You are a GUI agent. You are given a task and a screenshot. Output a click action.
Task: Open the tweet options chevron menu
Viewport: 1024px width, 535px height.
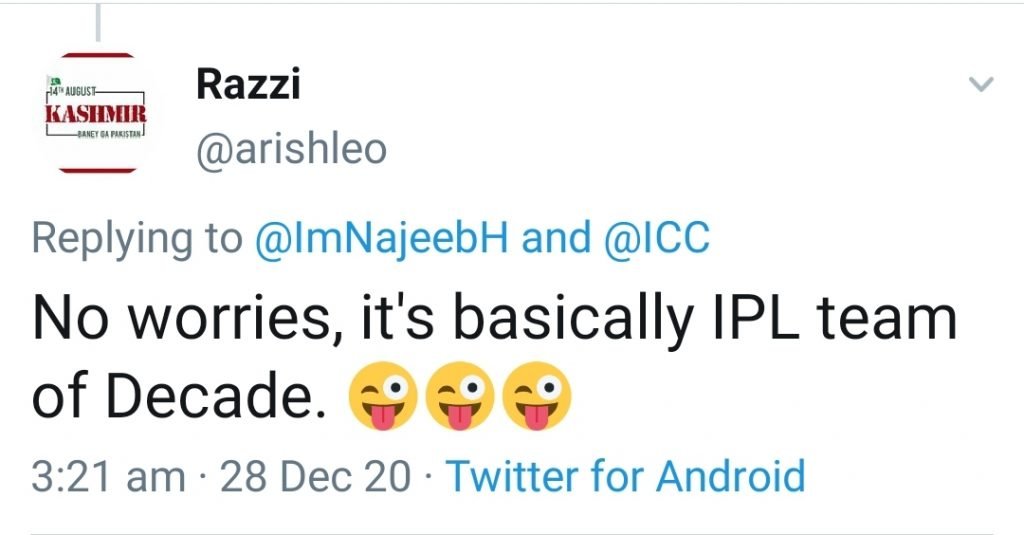(x=982, y=85)
